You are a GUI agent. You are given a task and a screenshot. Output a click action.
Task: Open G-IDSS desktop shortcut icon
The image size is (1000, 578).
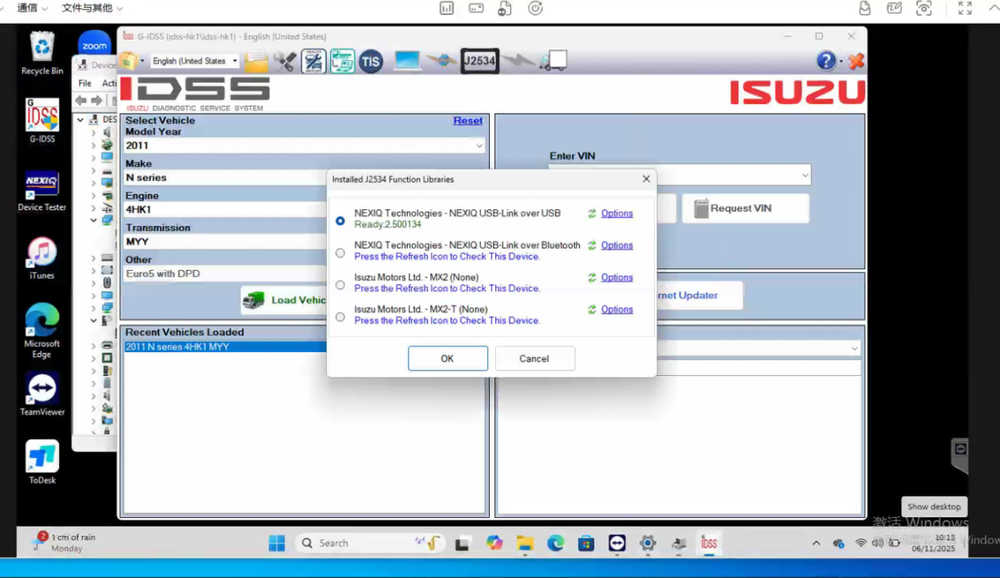pyautogui.click(x=42, y=120)
